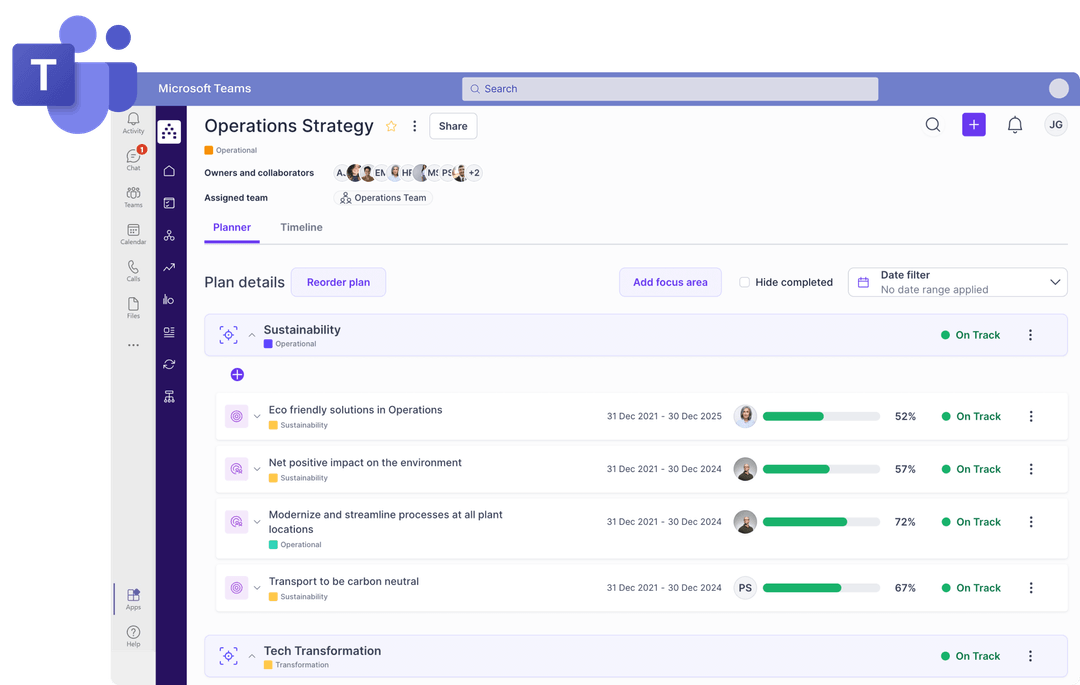
Task: Open the hierarchy view icon in the sidebar
Action: pos(169,236)
